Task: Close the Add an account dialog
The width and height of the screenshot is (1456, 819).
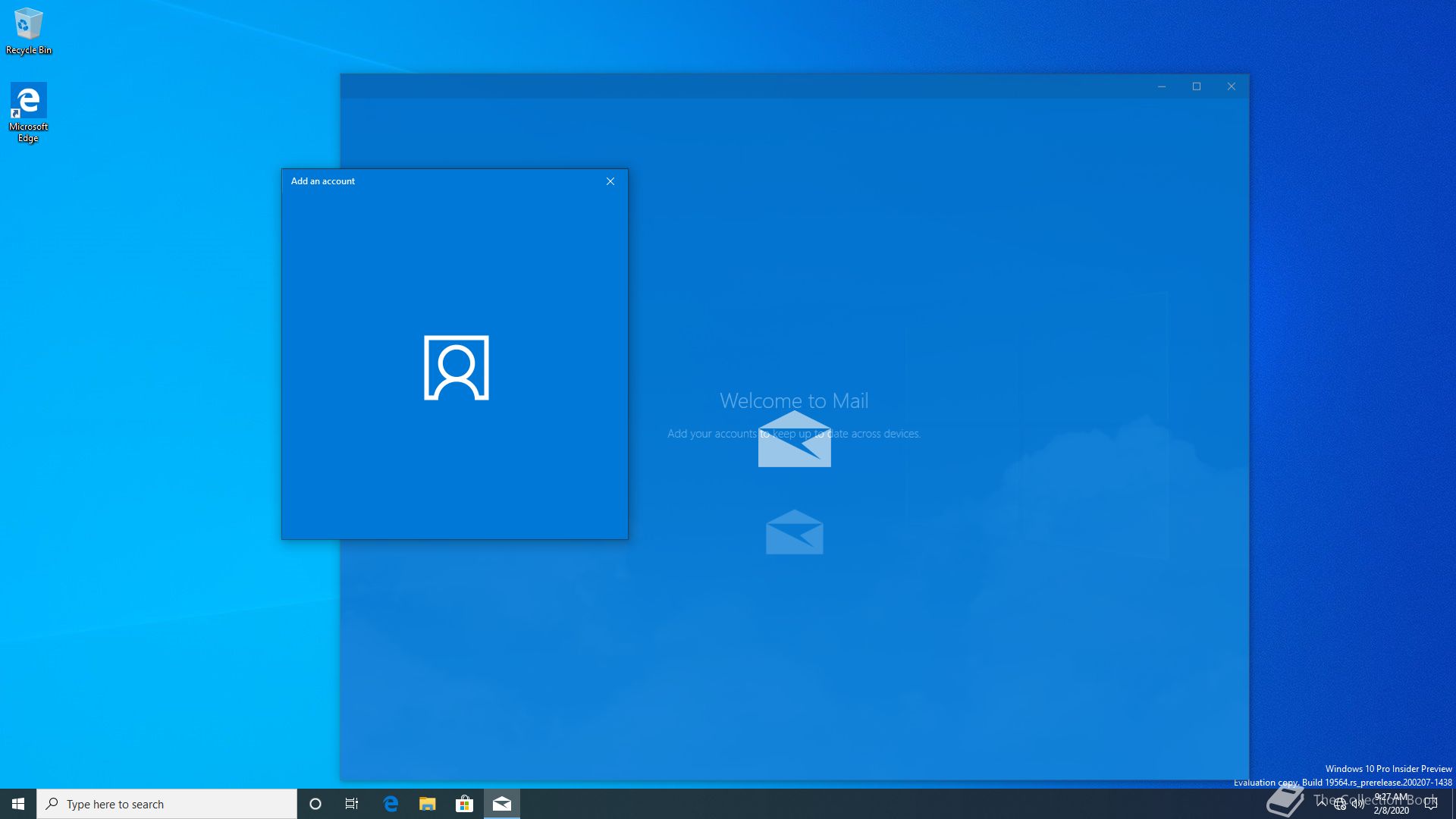Action: pos(610,181)
